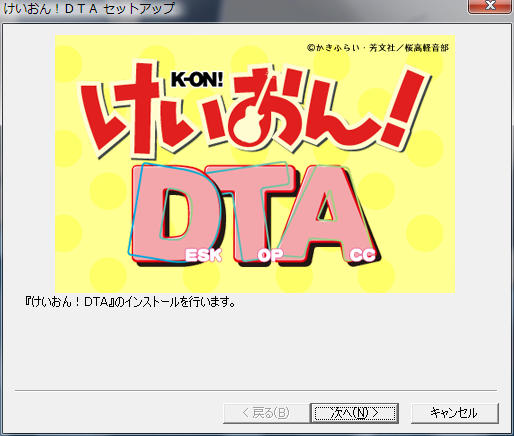514x436 pixels.
Task: Click the white OP label
Action: click(270, 256)
